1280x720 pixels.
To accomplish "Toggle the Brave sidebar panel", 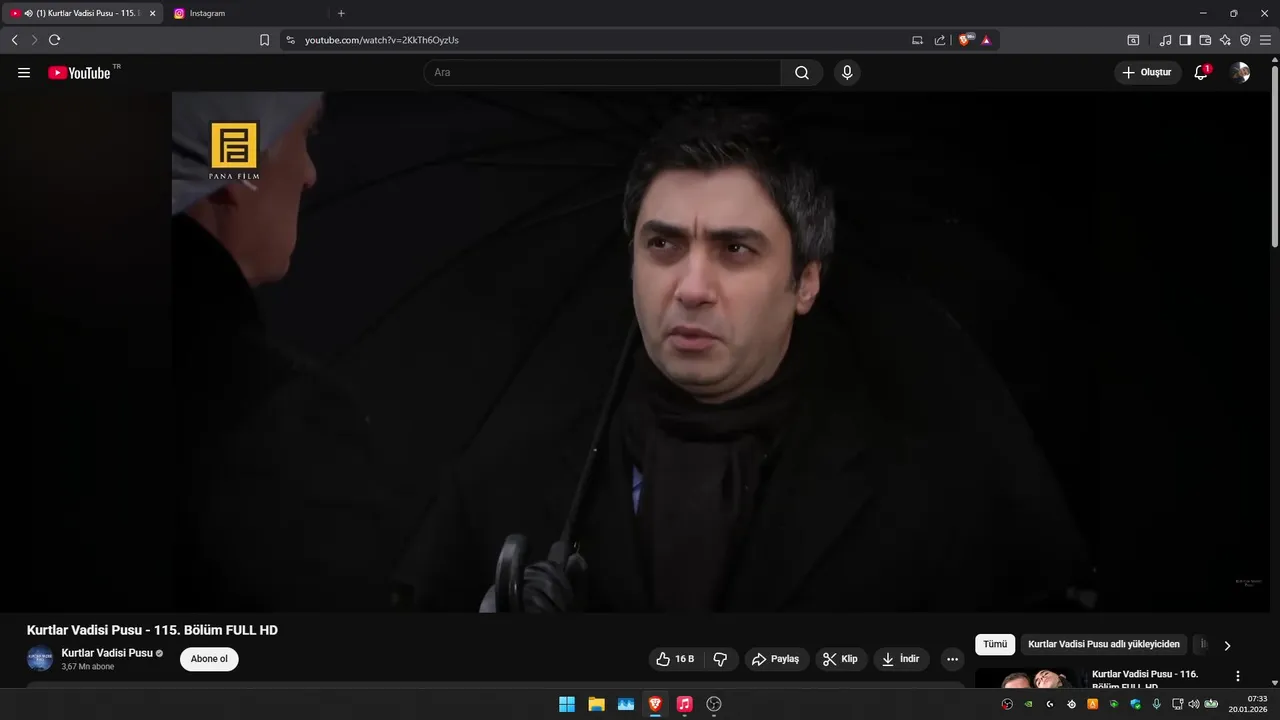I will 1185,40.
